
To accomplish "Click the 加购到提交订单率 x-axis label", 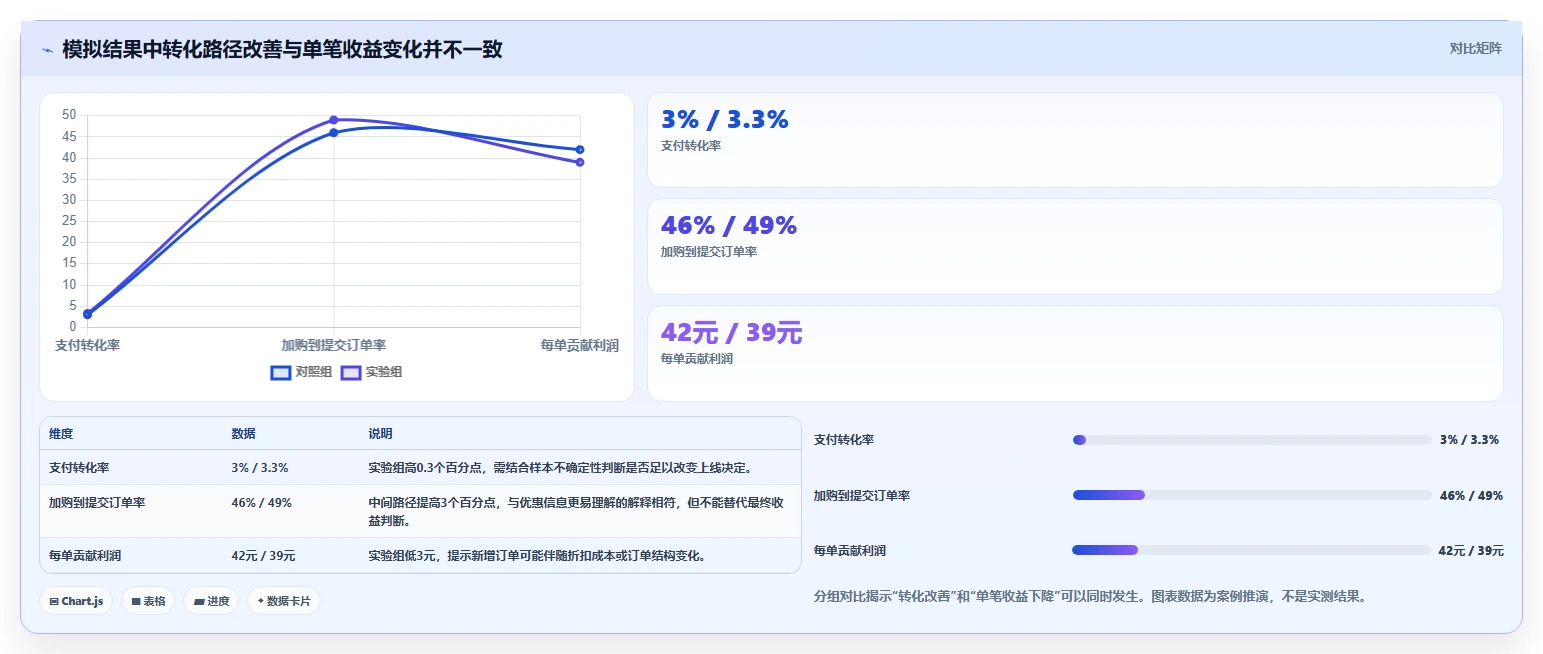I will [334, 345].
